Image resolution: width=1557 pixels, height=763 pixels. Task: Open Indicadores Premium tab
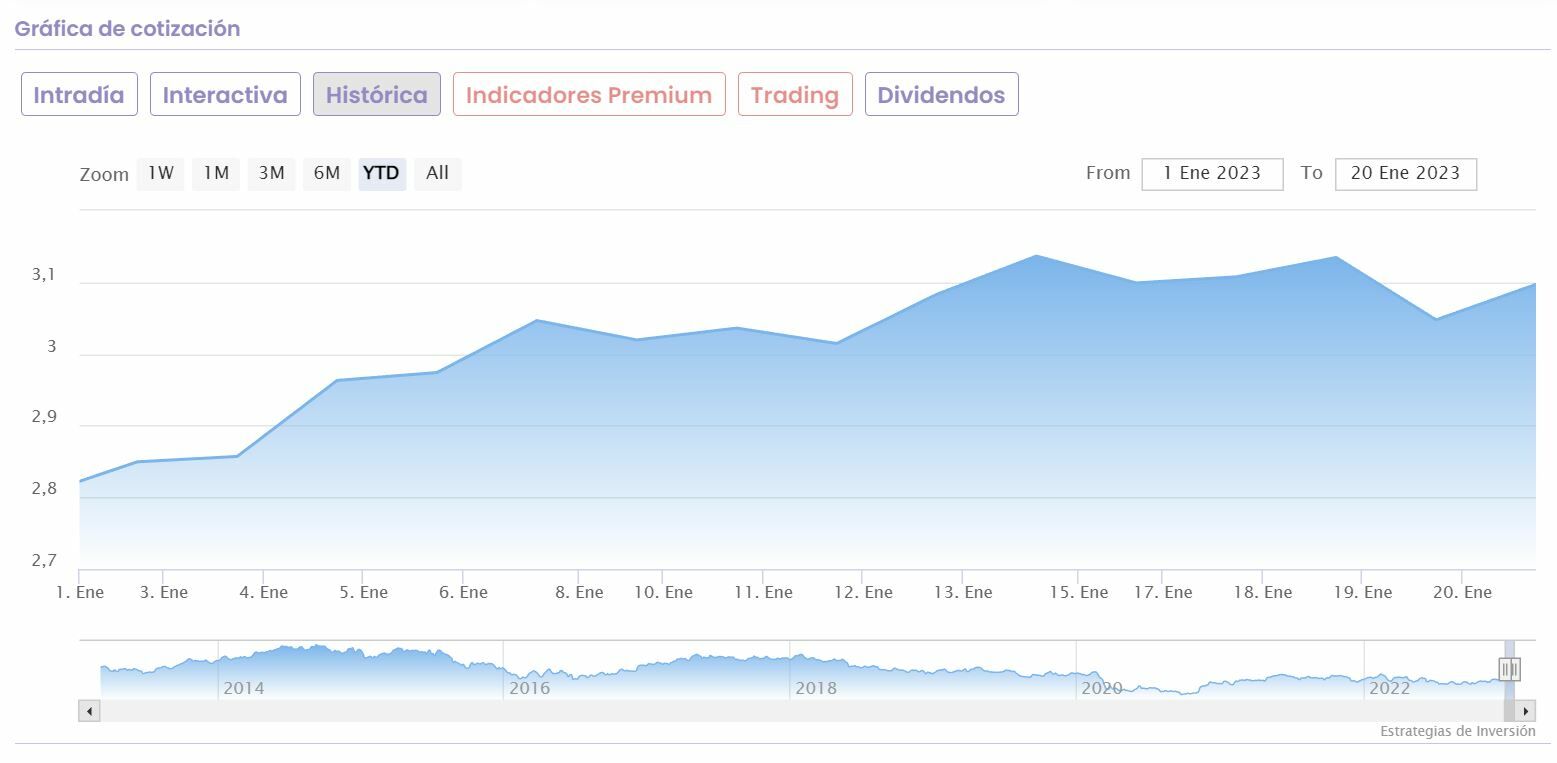[x=589, y=95]
